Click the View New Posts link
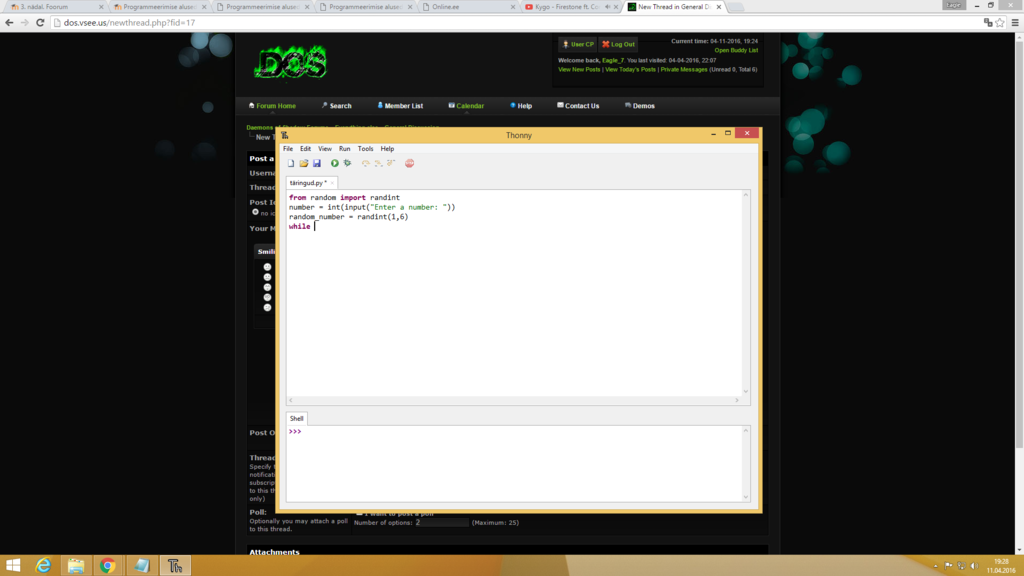This screenshot has height=576, width=1024. coord(579,69)
